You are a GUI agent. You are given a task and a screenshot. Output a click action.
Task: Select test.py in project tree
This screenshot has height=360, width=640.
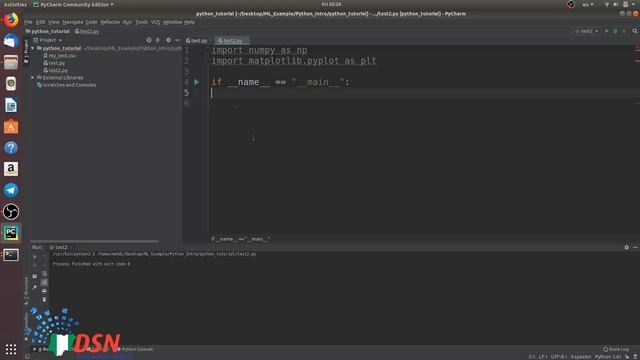pyautogui.click(x=54, y=63)
